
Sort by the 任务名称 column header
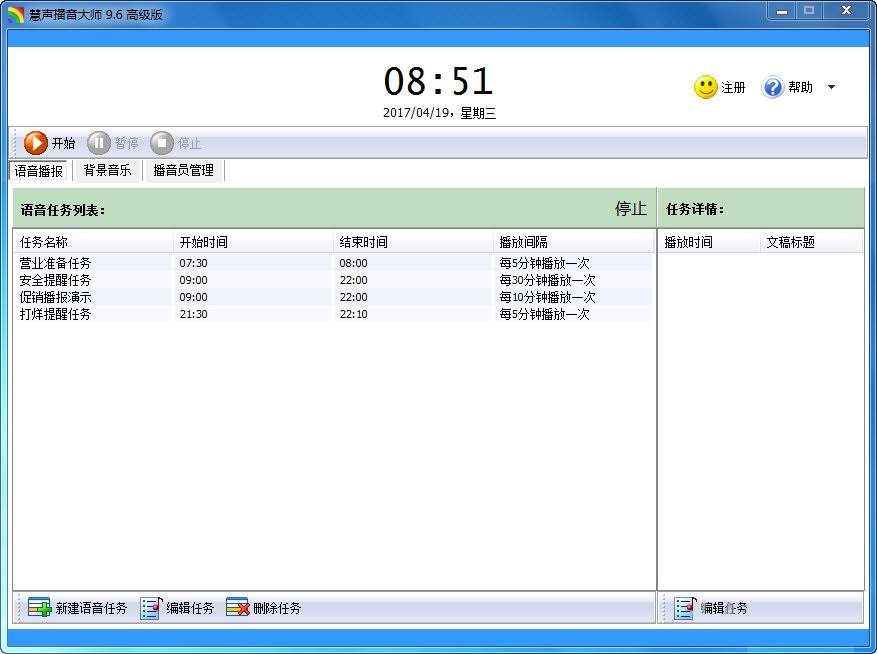[x=93, y=242]
